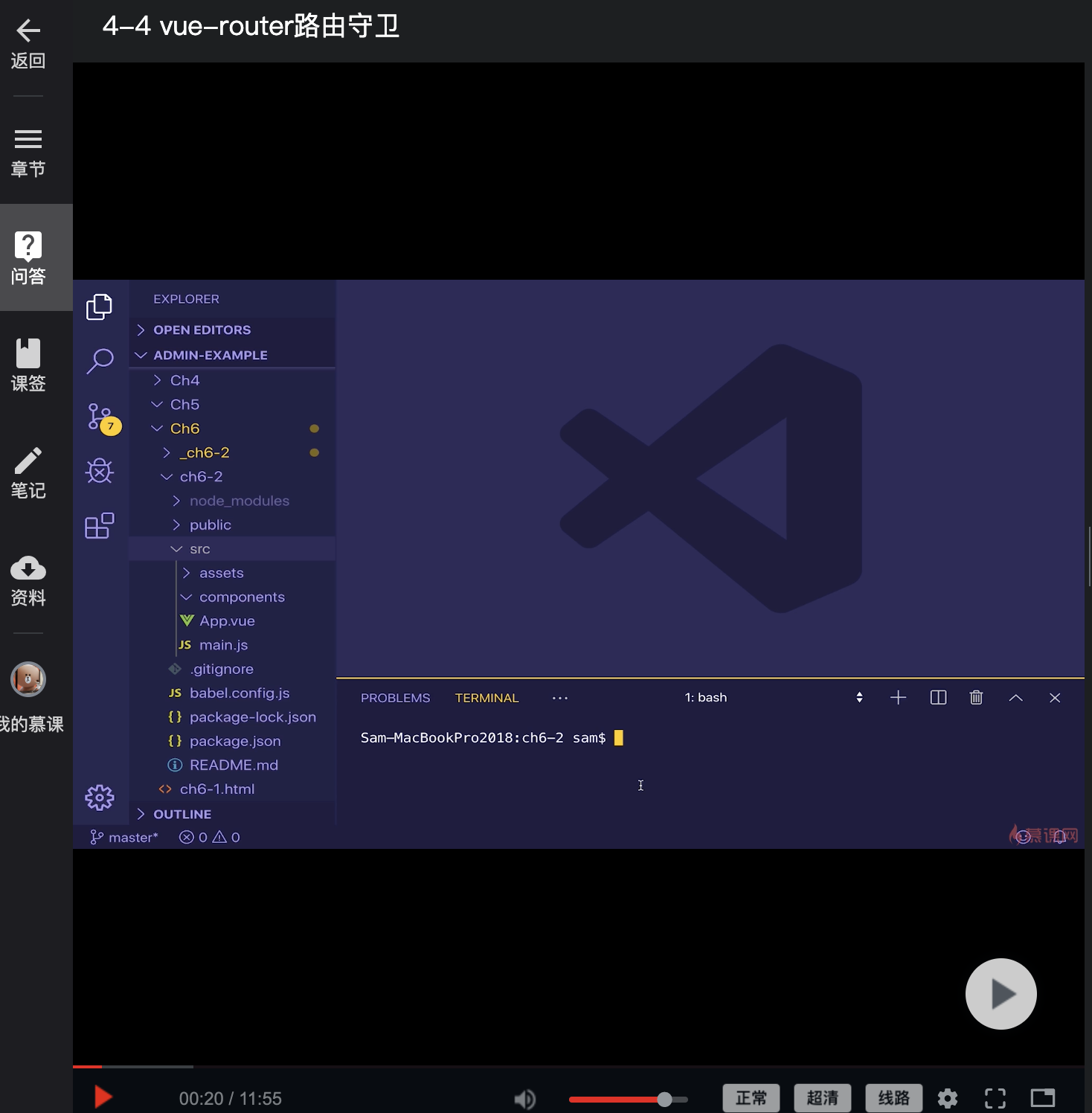Collapse the Ch5 folder
The width and height of the screenshot is (1092, 1113).
232,404
